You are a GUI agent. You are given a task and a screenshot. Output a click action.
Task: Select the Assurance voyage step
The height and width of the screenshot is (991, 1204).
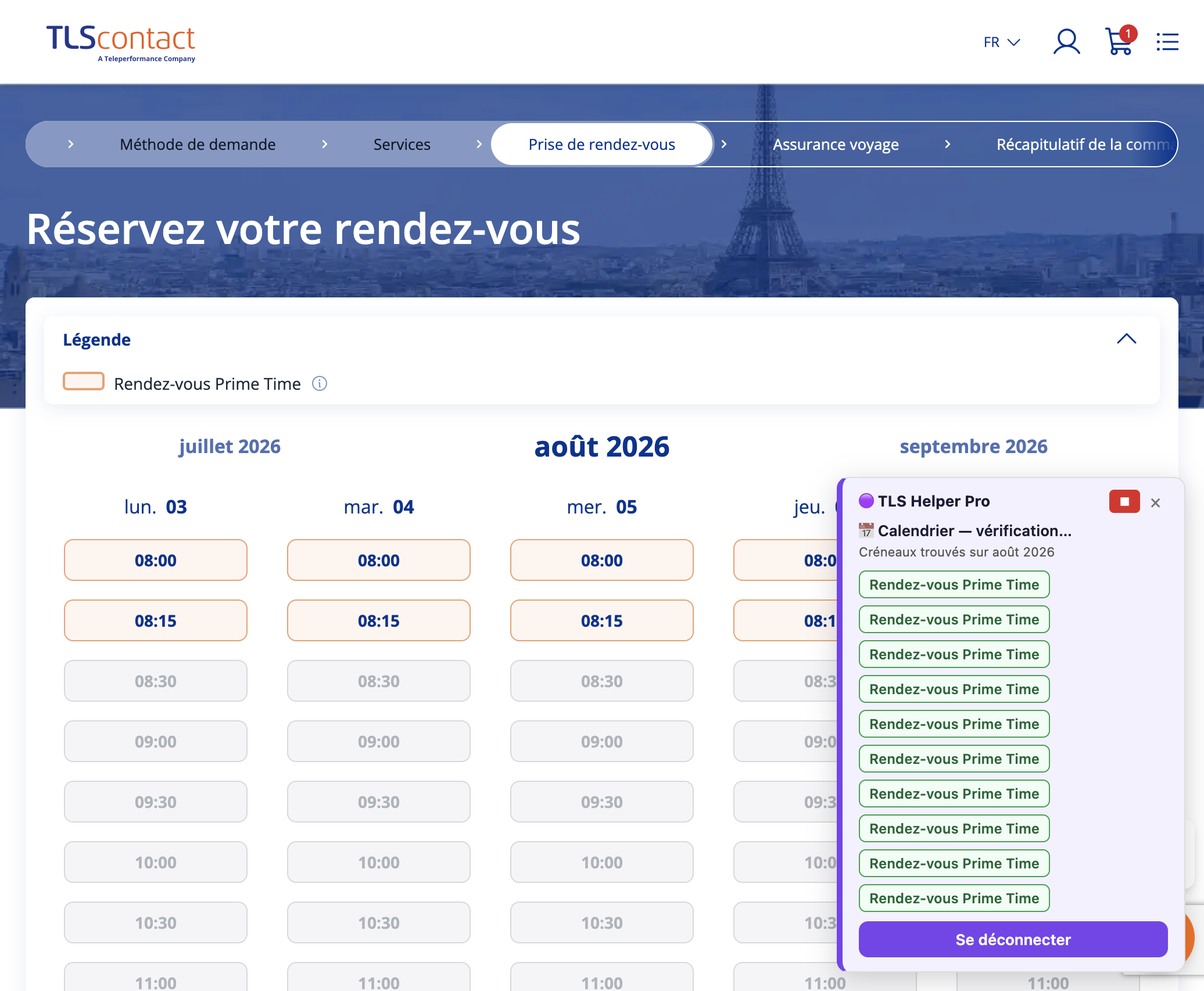tap(836, 144)
